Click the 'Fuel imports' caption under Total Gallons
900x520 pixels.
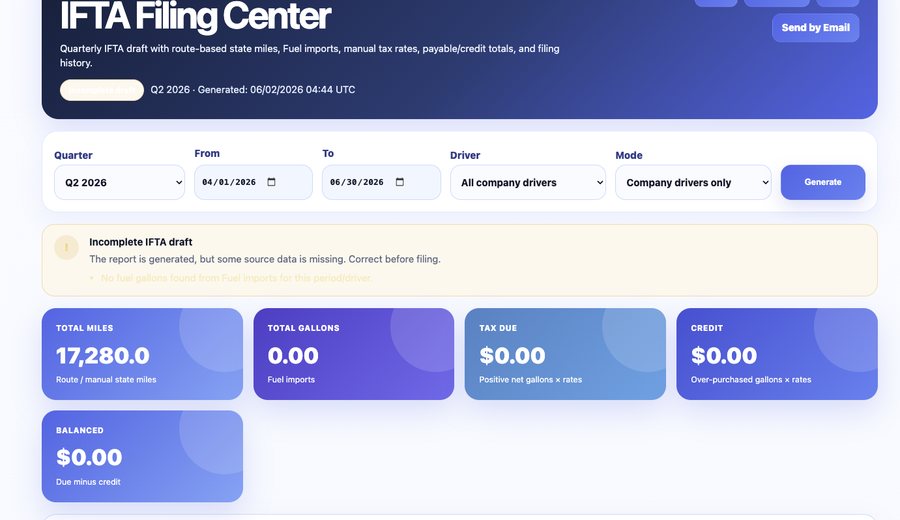click(291, 379)
